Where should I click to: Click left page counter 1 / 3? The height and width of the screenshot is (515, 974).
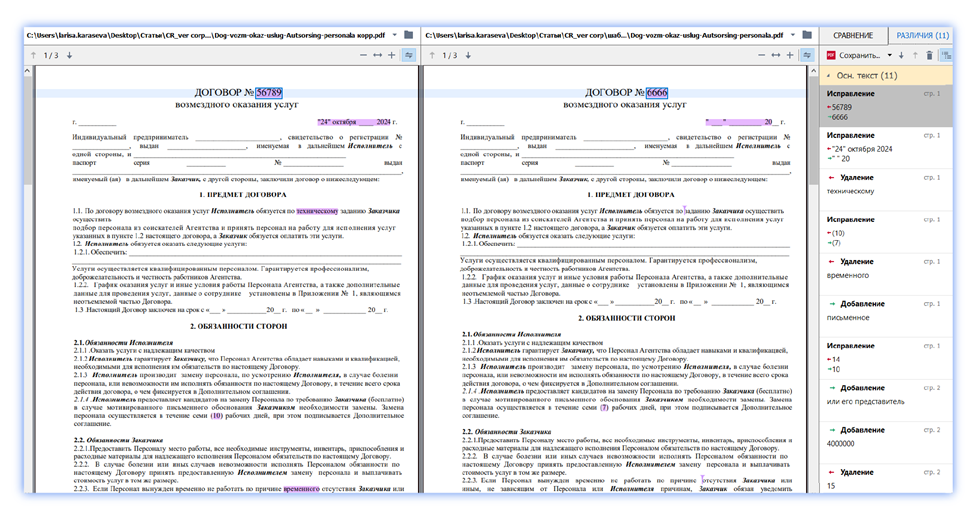[51, 55]
